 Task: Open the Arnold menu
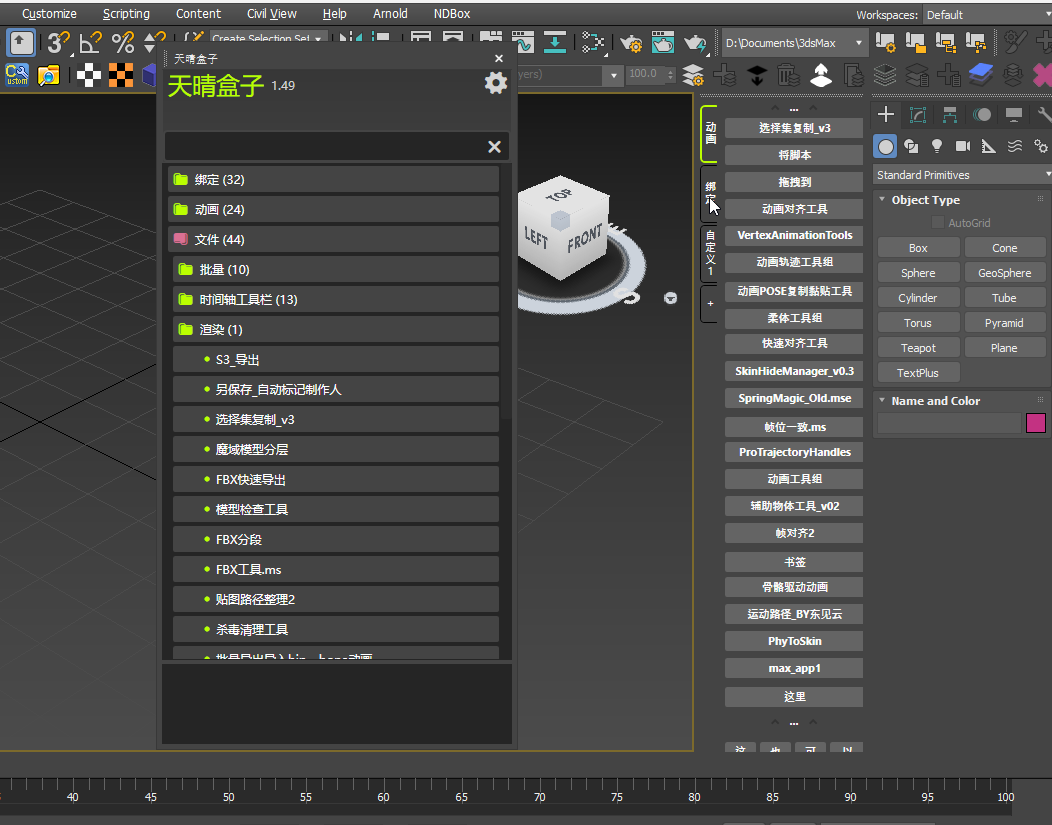pyautogui.click(x=390, y=13)
